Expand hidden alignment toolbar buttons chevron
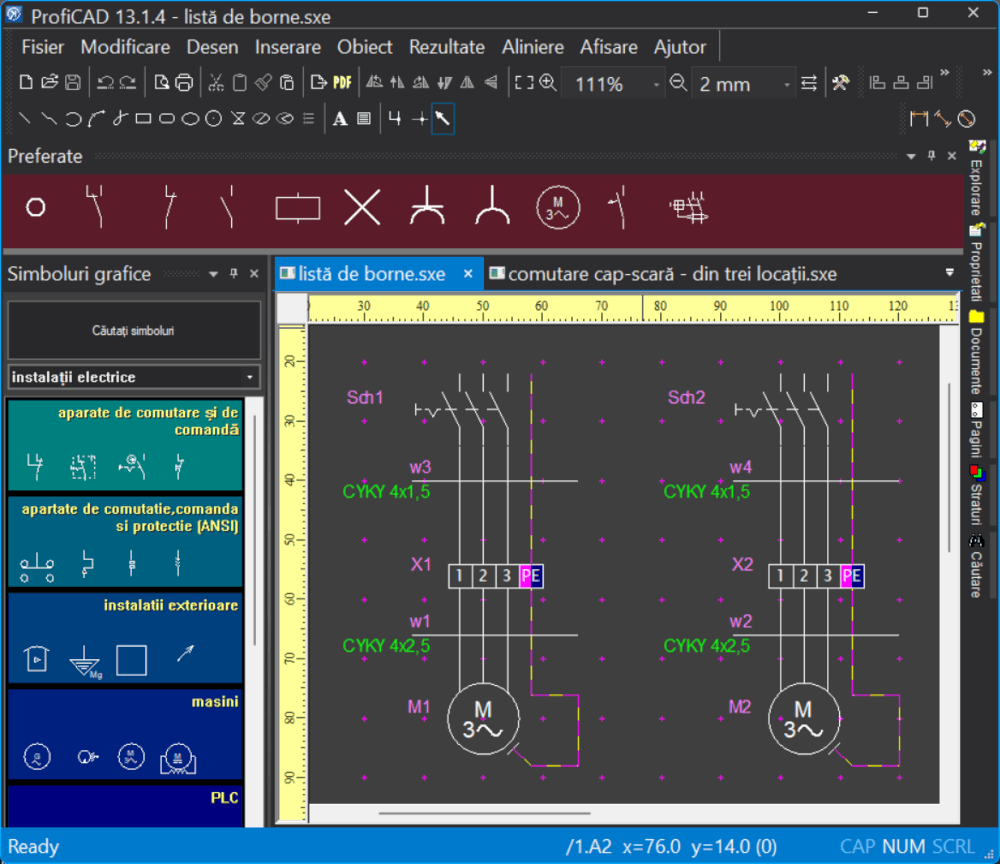 tap(945, 73)
